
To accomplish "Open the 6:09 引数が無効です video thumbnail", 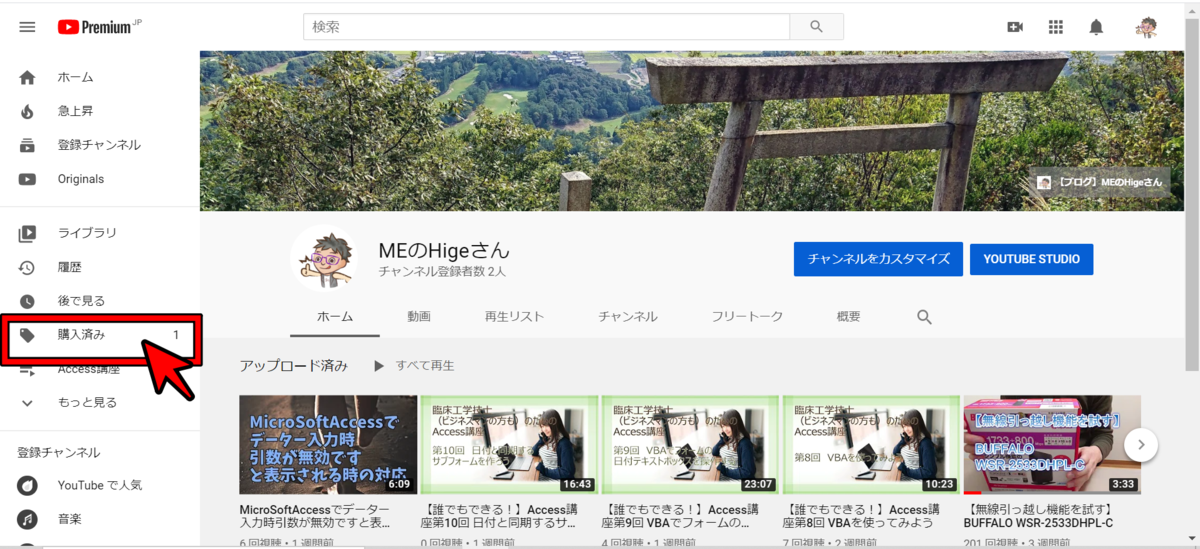I will tap(327, 445).
